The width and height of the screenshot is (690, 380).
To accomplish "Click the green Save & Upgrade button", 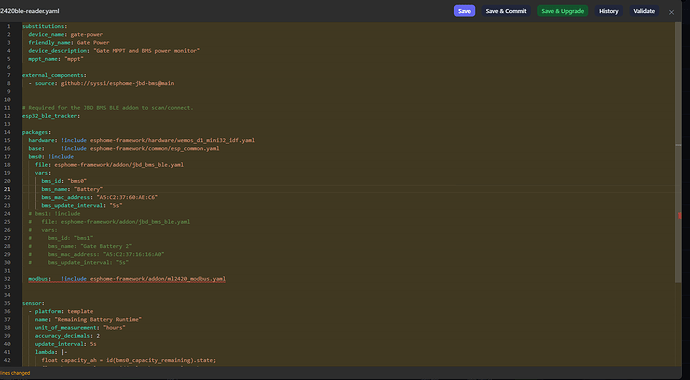I will [562, 11].
